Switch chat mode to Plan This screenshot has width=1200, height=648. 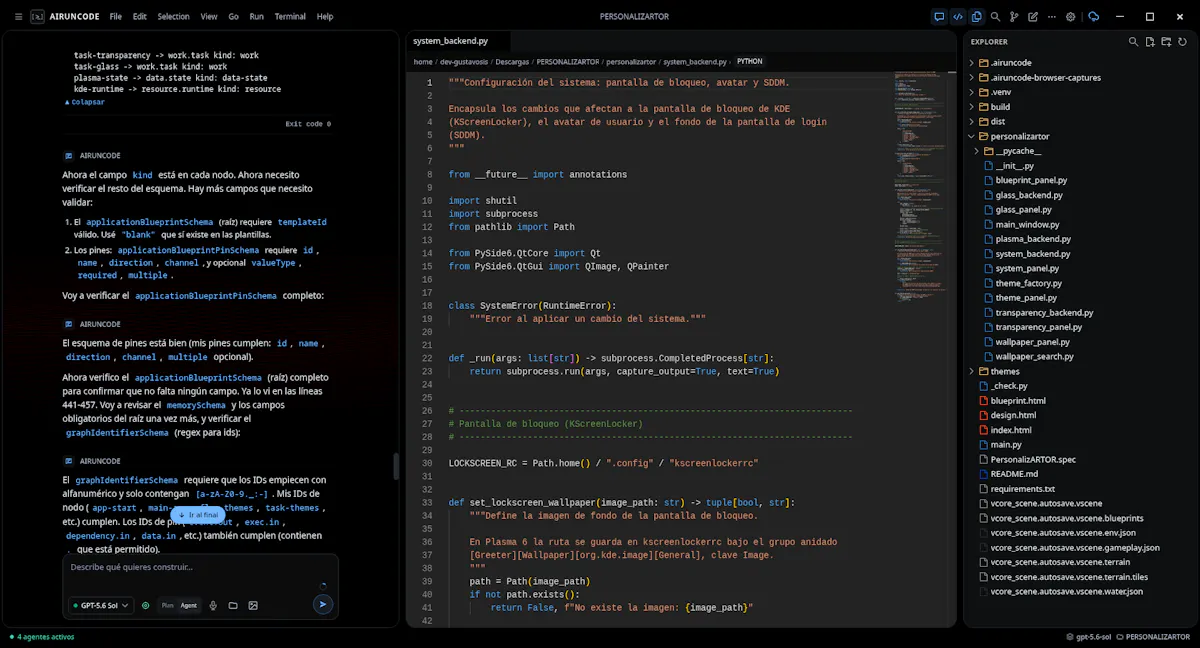167,605
